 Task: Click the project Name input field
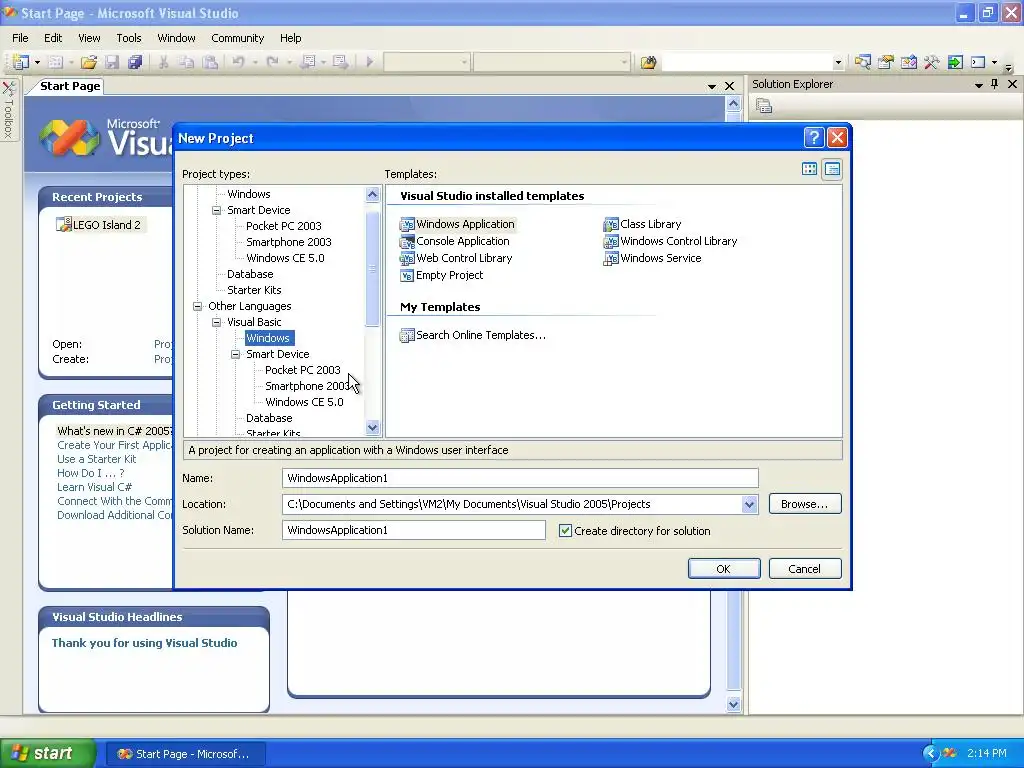(x=520, y=478)
